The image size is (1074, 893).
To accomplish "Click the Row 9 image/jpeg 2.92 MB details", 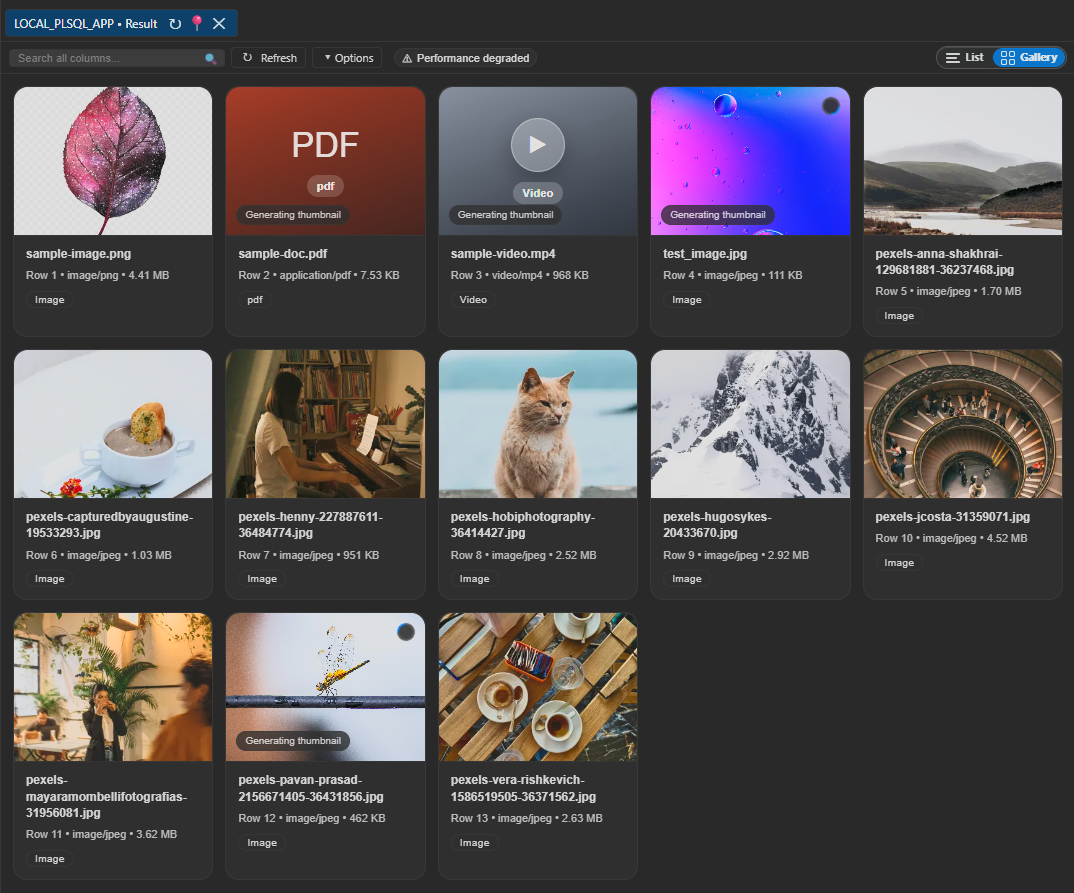I will coord(736,555).
